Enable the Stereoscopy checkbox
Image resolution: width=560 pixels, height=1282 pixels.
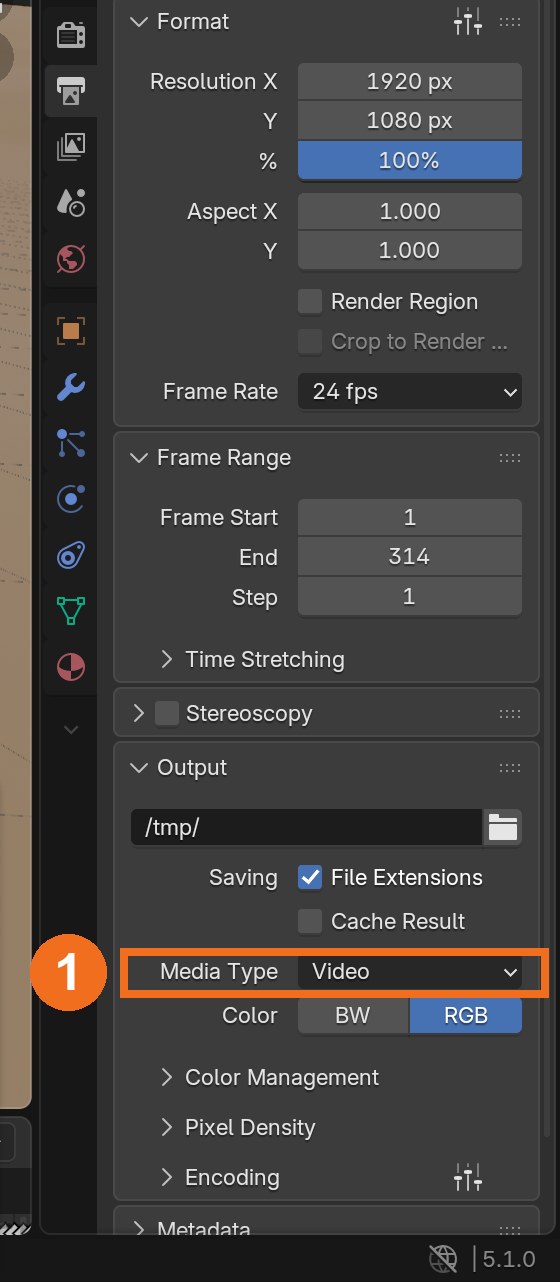(167, 713)
